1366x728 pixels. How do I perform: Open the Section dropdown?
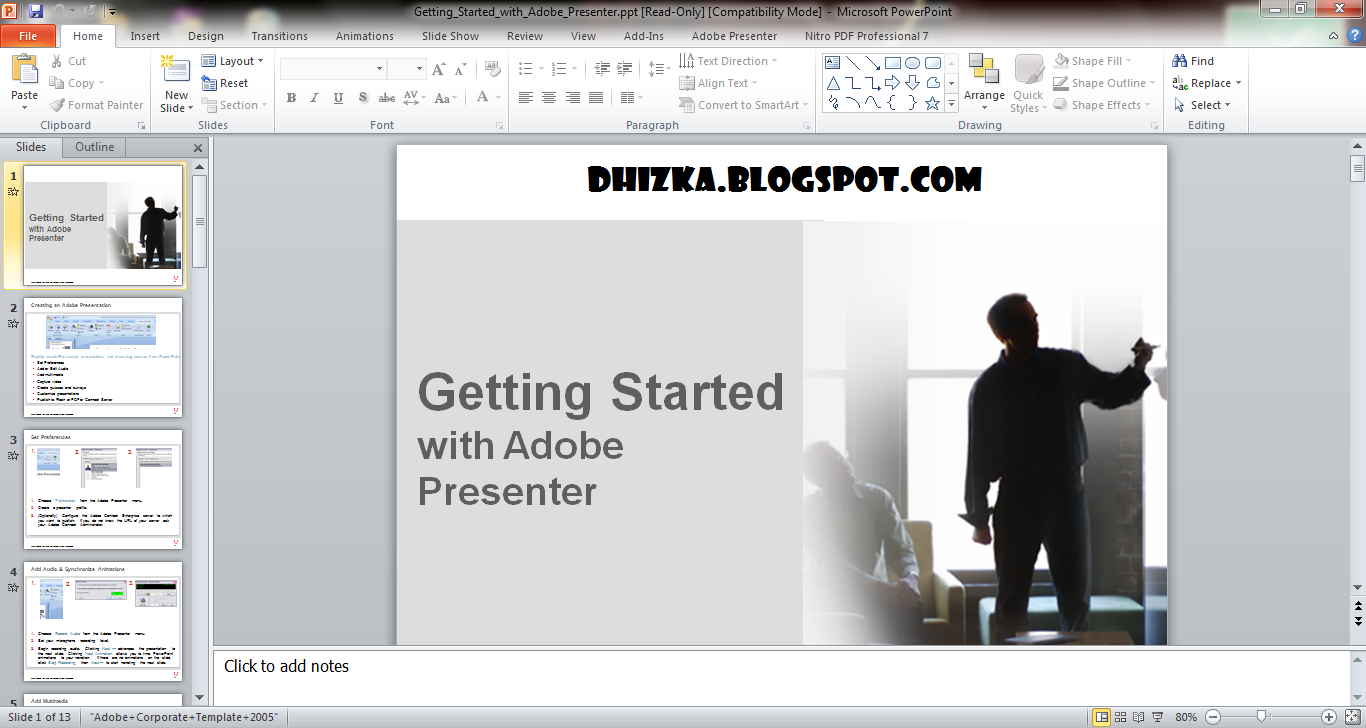tap(235, 105)
